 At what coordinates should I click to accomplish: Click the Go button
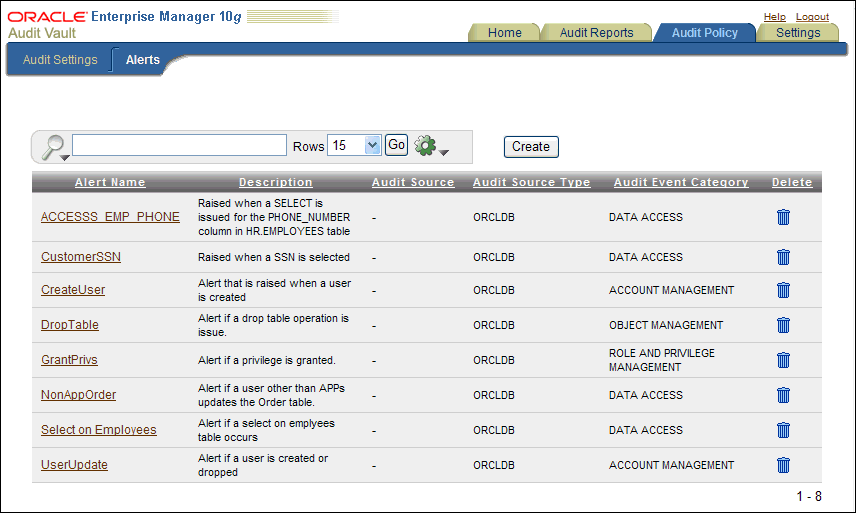click(396, 145)
